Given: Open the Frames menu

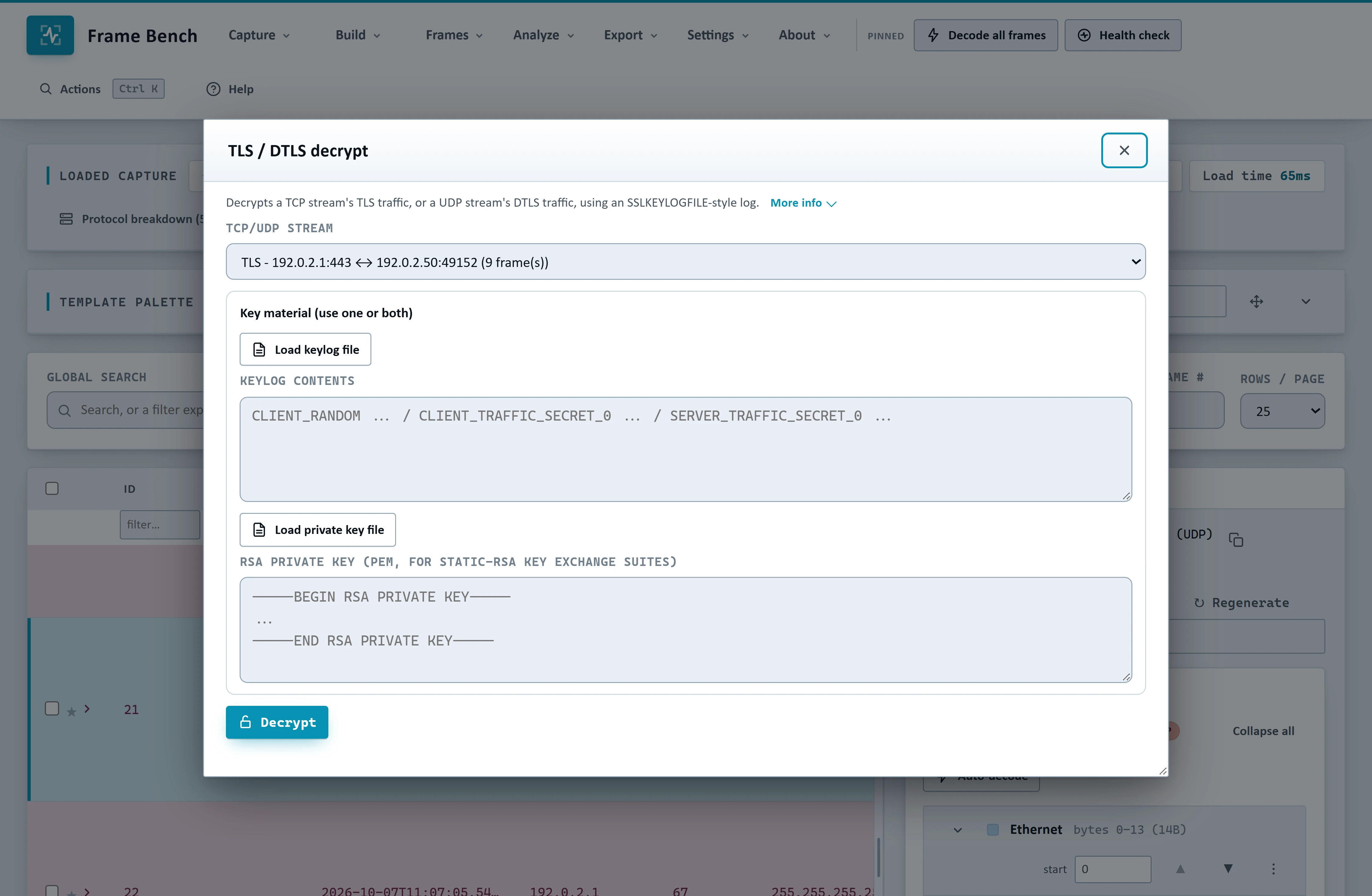Looking at the screenshot, I should point(454,35).
